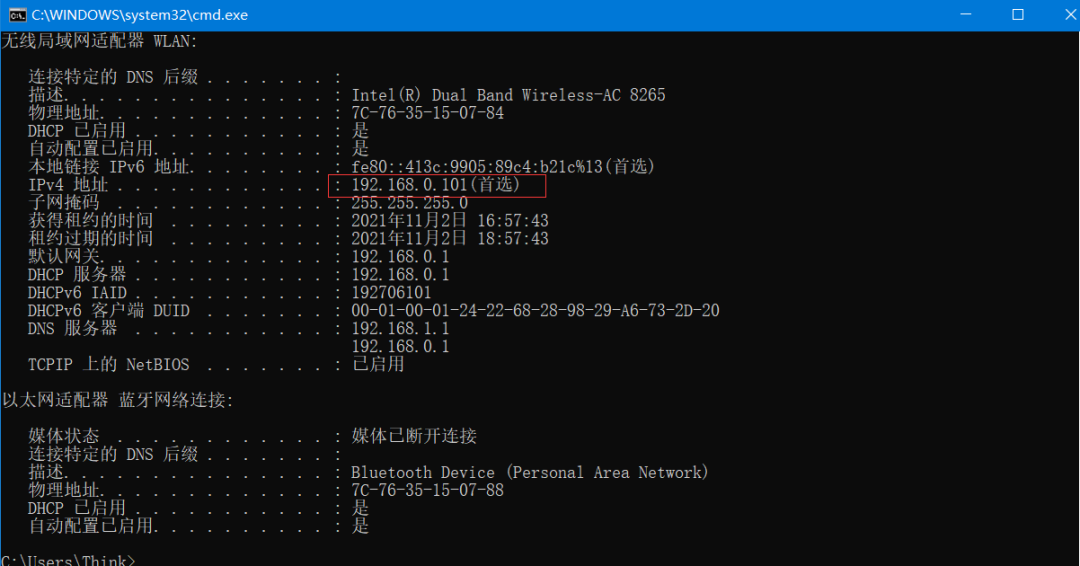The height and width of the screenshot is (566, 1080).
Task: Click the WLAN adapter heading line
Action: tap(99, 41)
